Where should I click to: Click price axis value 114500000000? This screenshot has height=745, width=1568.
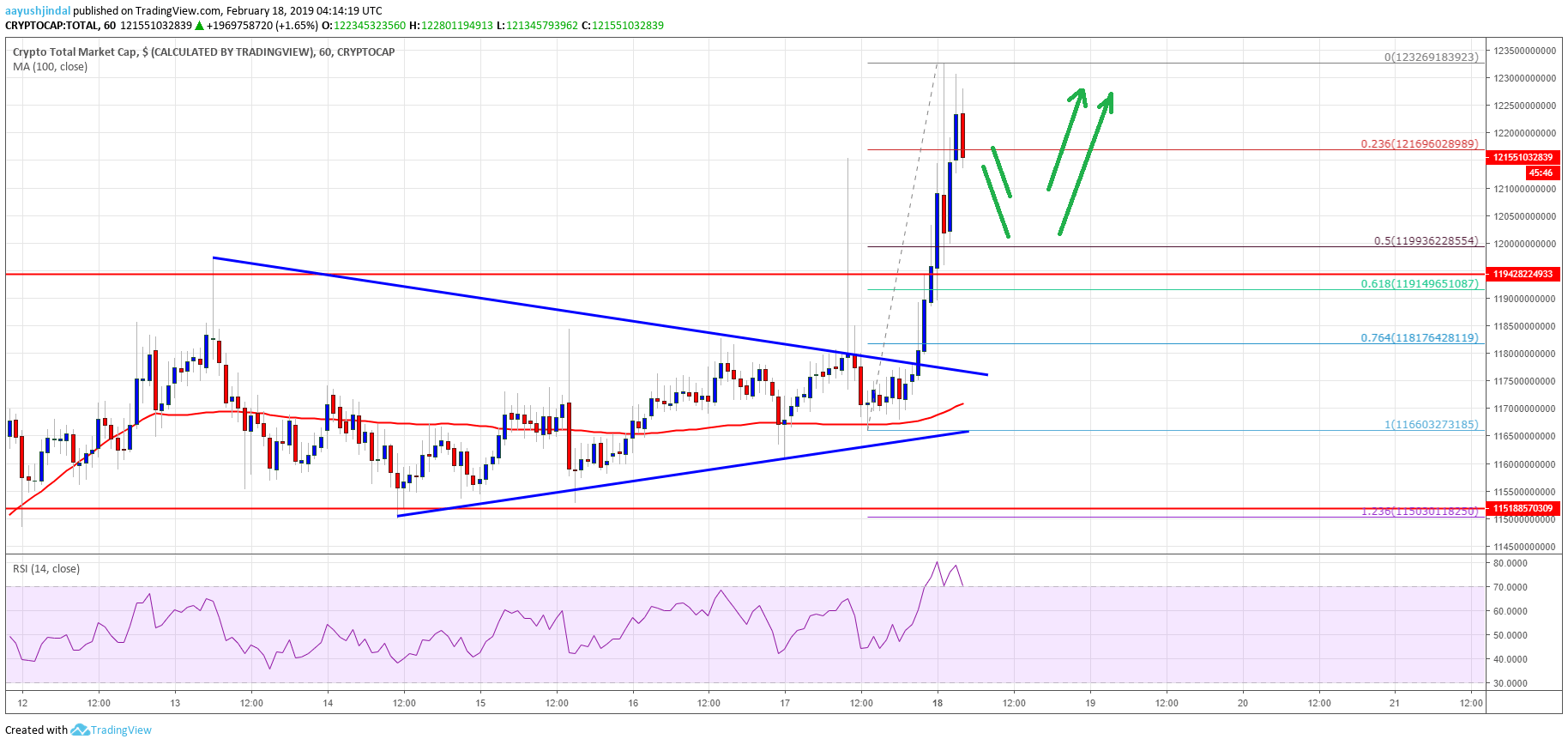pos(1524,547)
